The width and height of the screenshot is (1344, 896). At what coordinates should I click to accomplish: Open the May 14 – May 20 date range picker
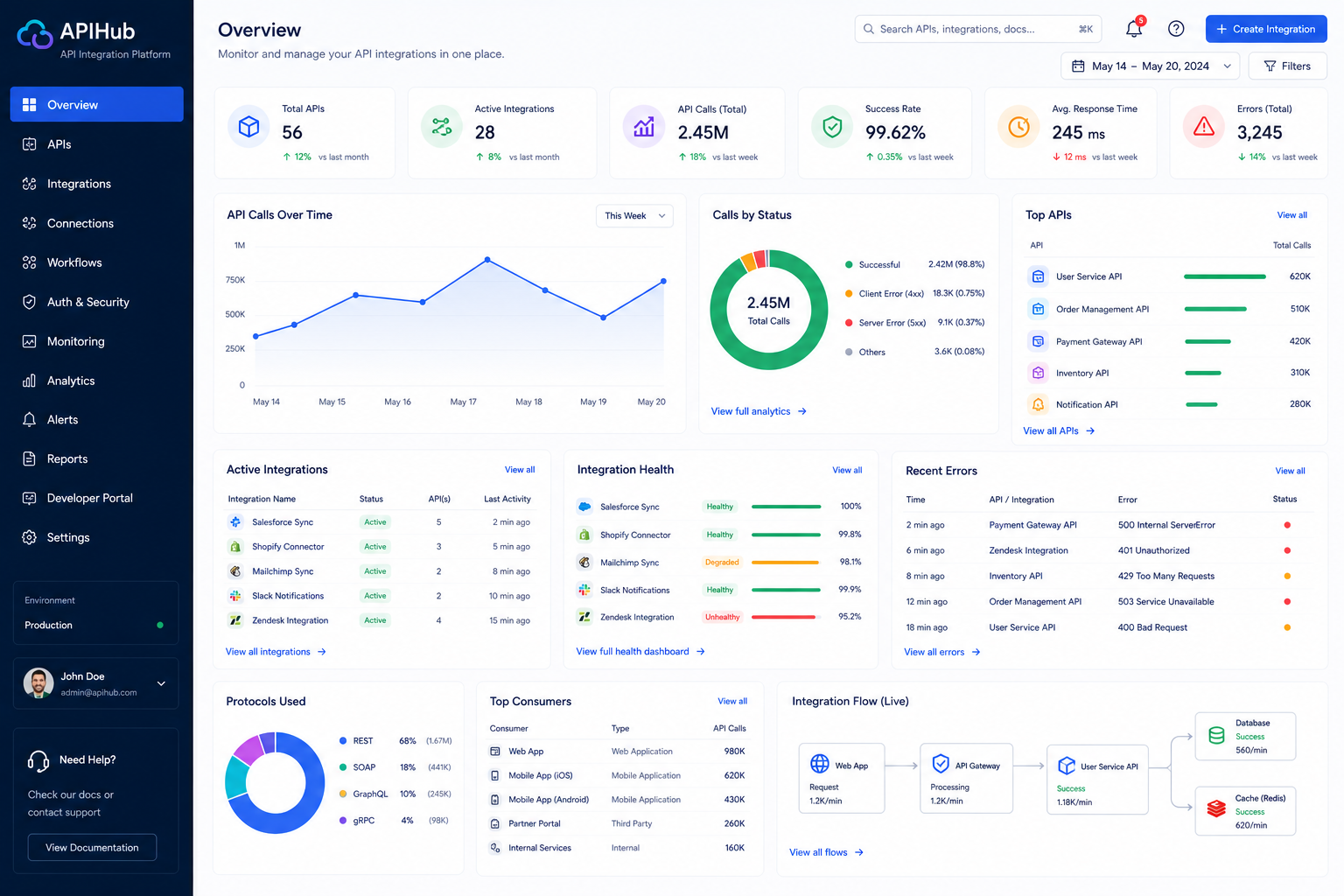point(1151,66)
